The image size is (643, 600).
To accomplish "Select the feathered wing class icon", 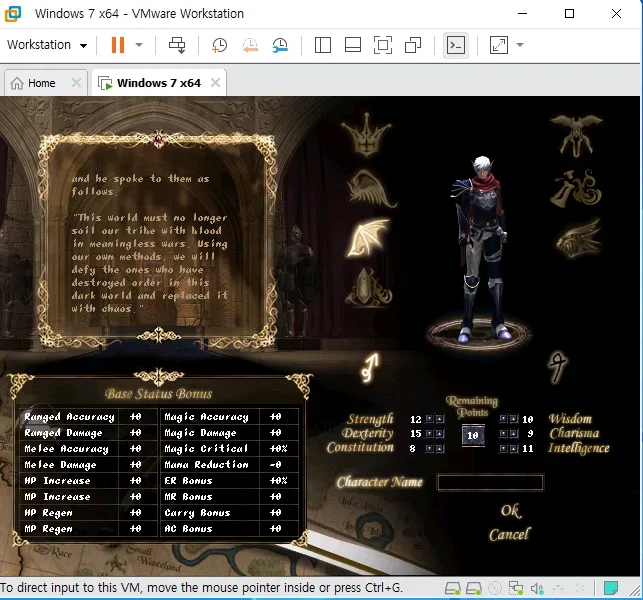I will (370, 189).
